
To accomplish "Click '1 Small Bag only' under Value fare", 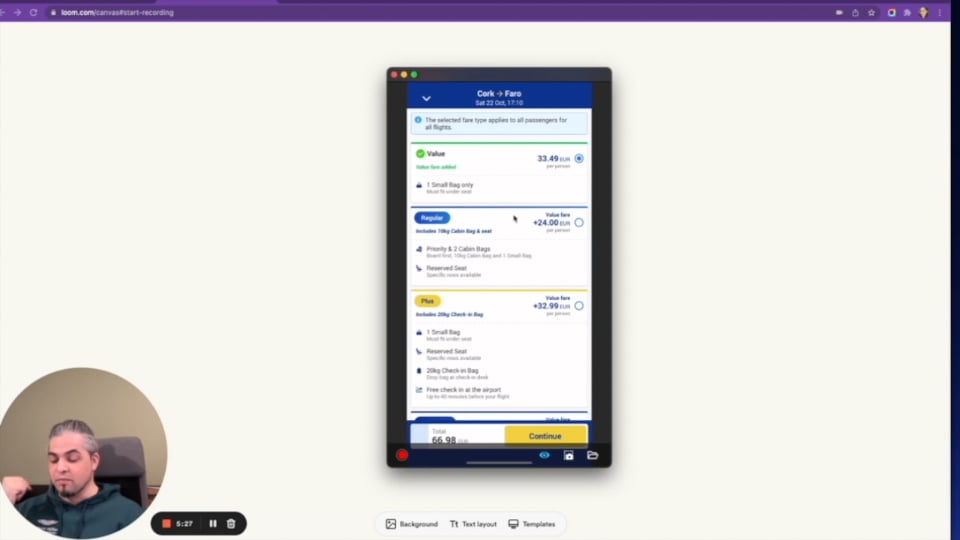I will (x=449, y=185).
